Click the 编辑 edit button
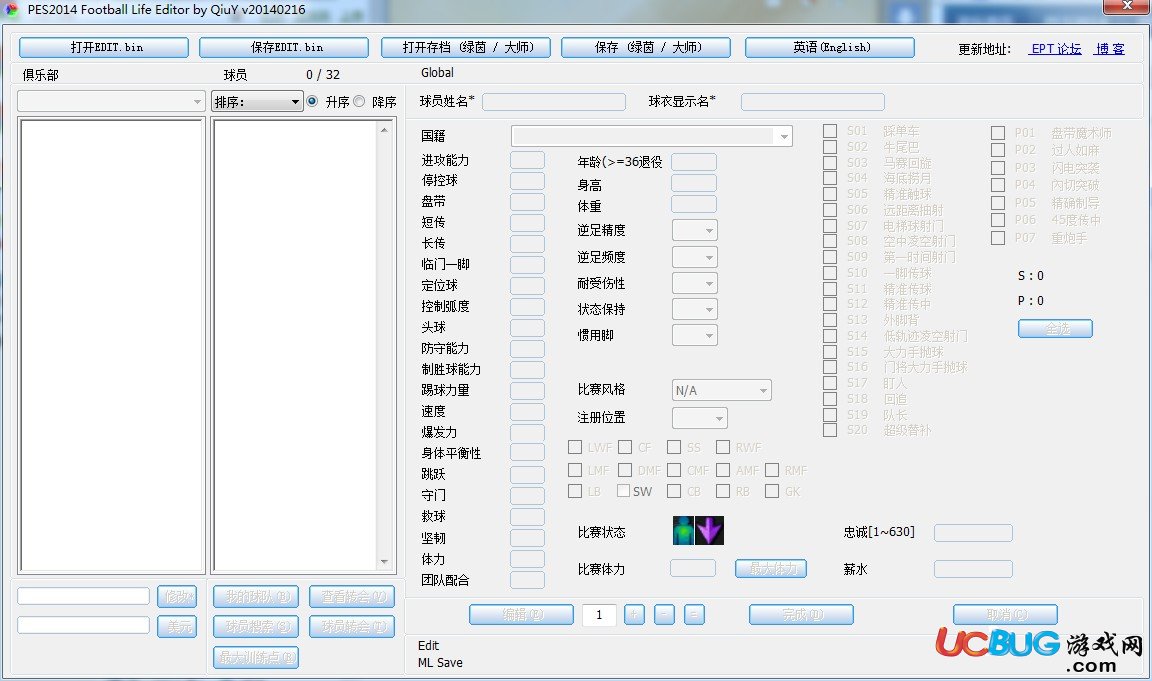Image resolution: width=1152 pixels, height=681 pixels. pyautogui.click(x=522, y=614)
